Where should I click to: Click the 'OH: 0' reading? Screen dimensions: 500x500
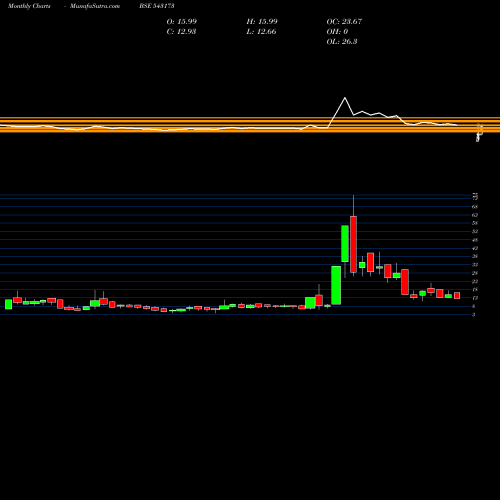(337, 32)
